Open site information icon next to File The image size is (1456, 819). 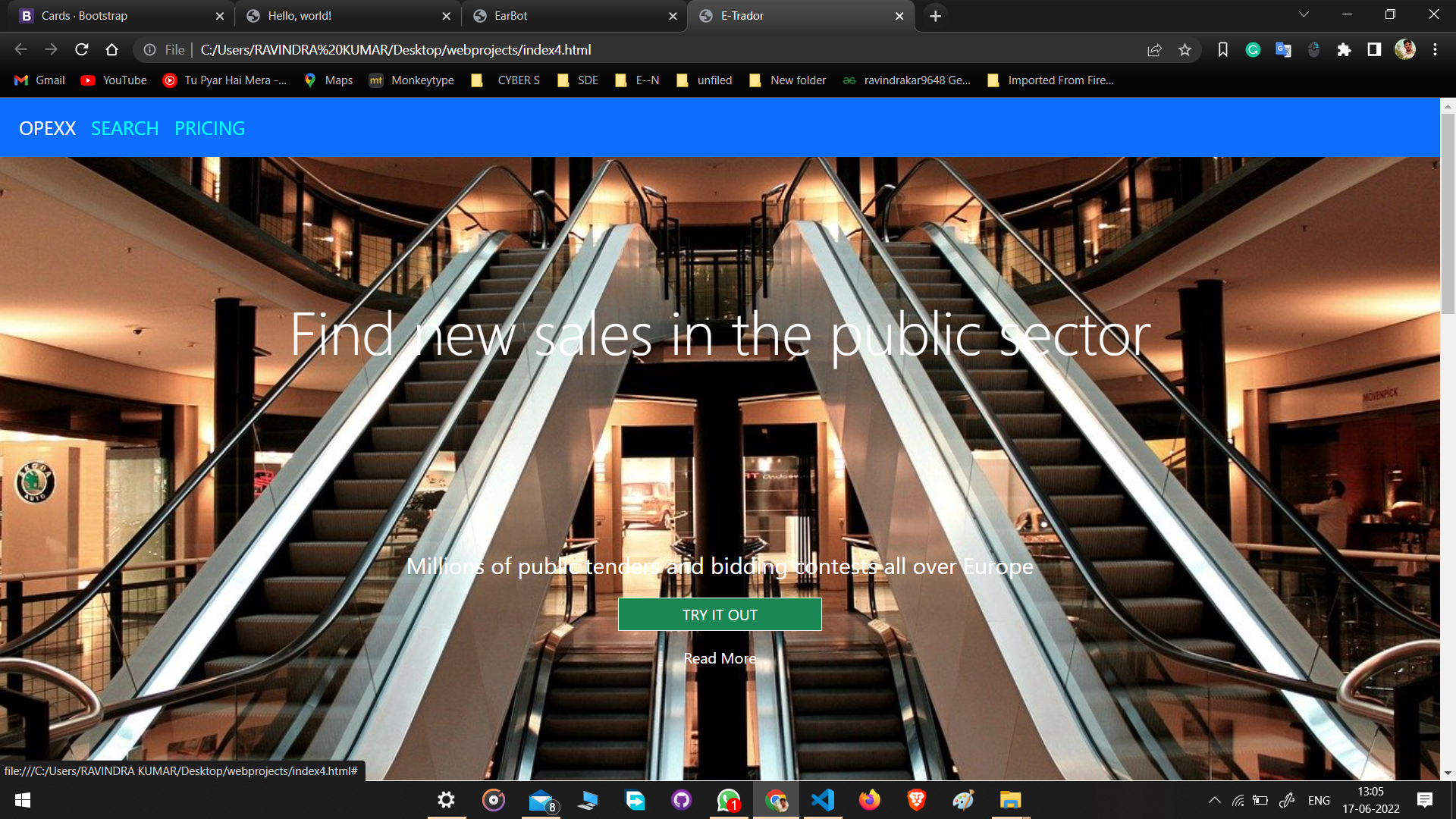pos(150,49)
